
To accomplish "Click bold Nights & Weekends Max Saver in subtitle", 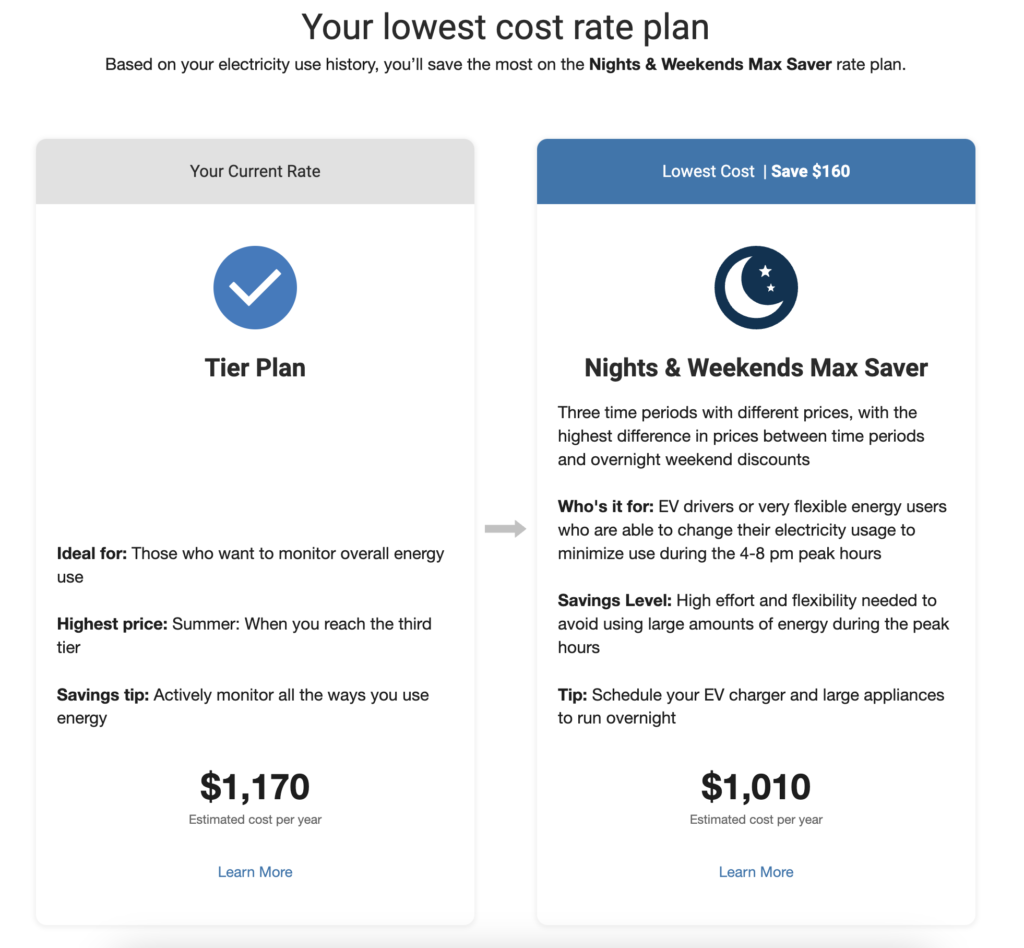I will click(710, 64).
